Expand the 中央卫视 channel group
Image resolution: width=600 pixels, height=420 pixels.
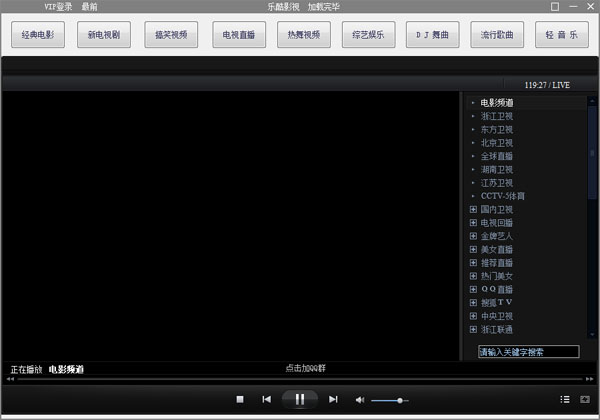[x=473, y=315]
